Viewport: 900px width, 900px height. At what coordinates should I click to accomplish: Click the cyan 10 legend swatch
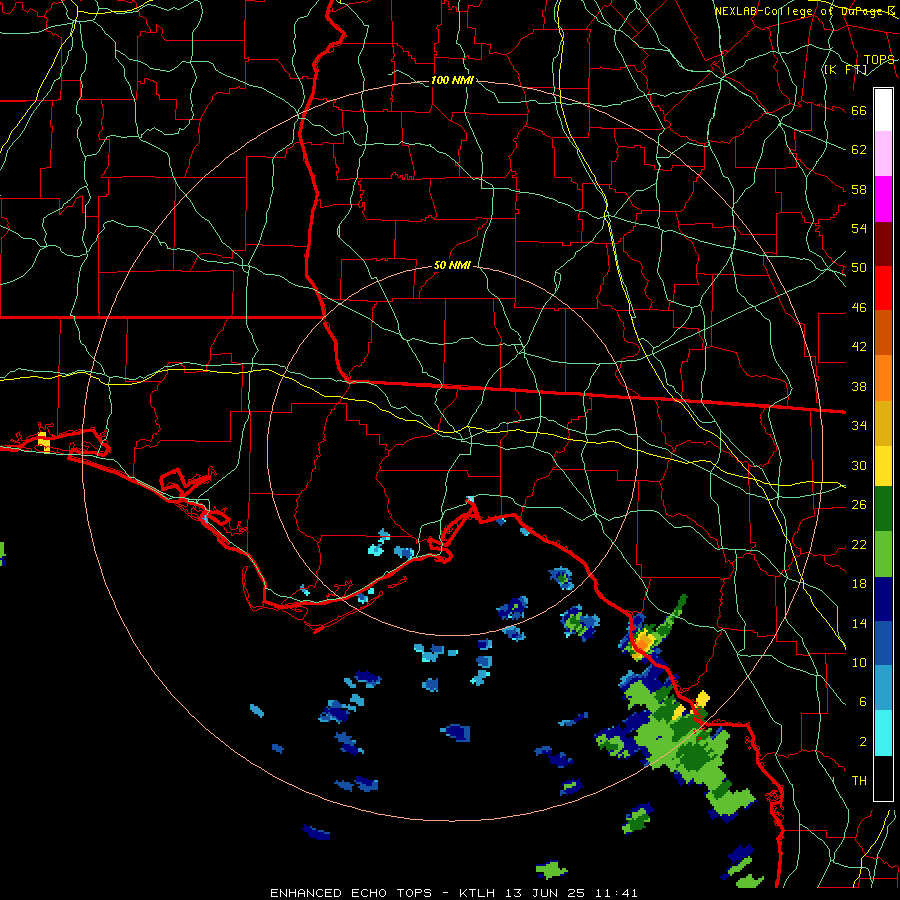pyautogui.click(x=883, y=733)
